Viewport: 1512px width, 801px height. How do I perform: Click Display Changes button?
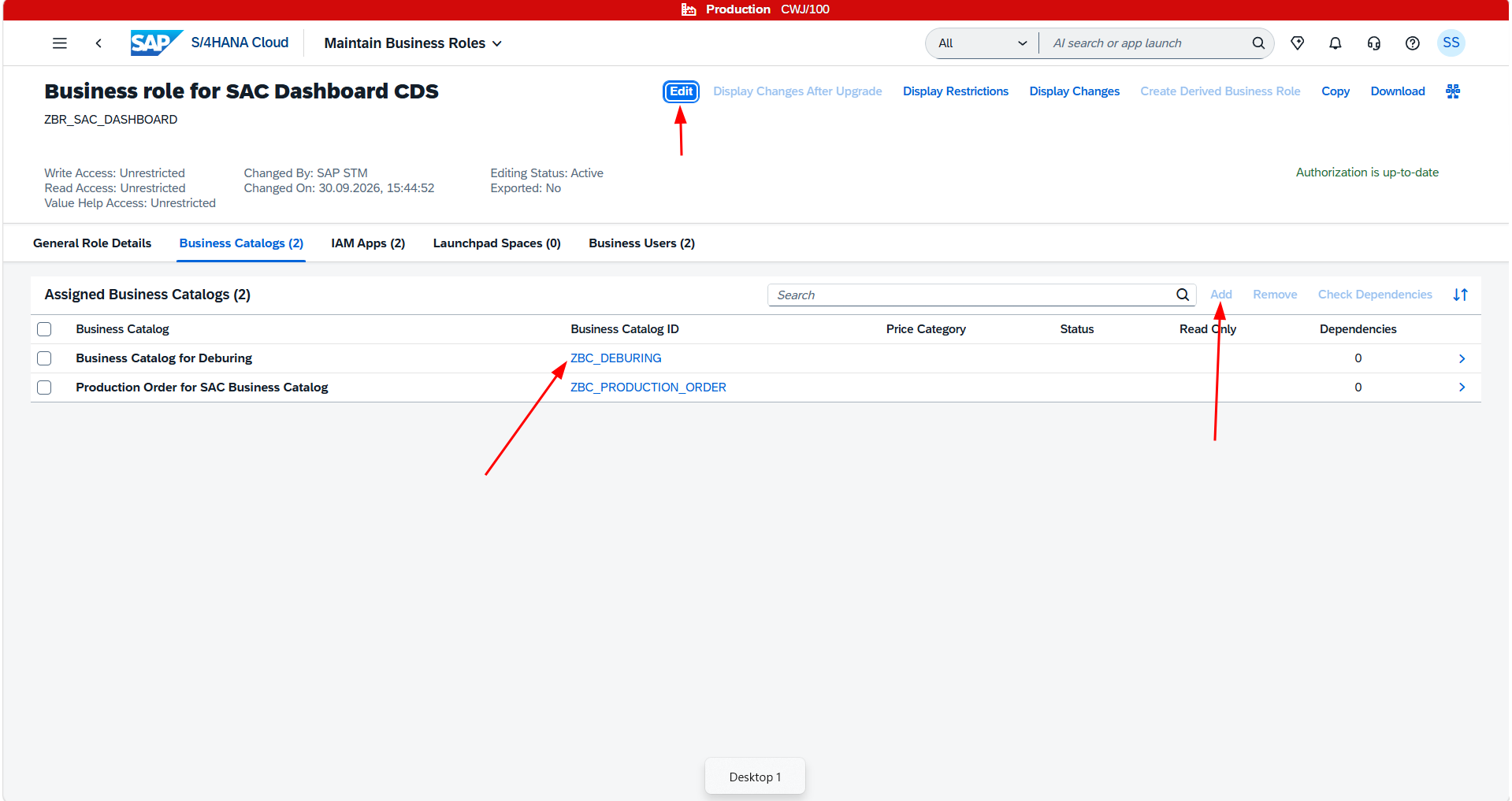[x=1074, y=91]
